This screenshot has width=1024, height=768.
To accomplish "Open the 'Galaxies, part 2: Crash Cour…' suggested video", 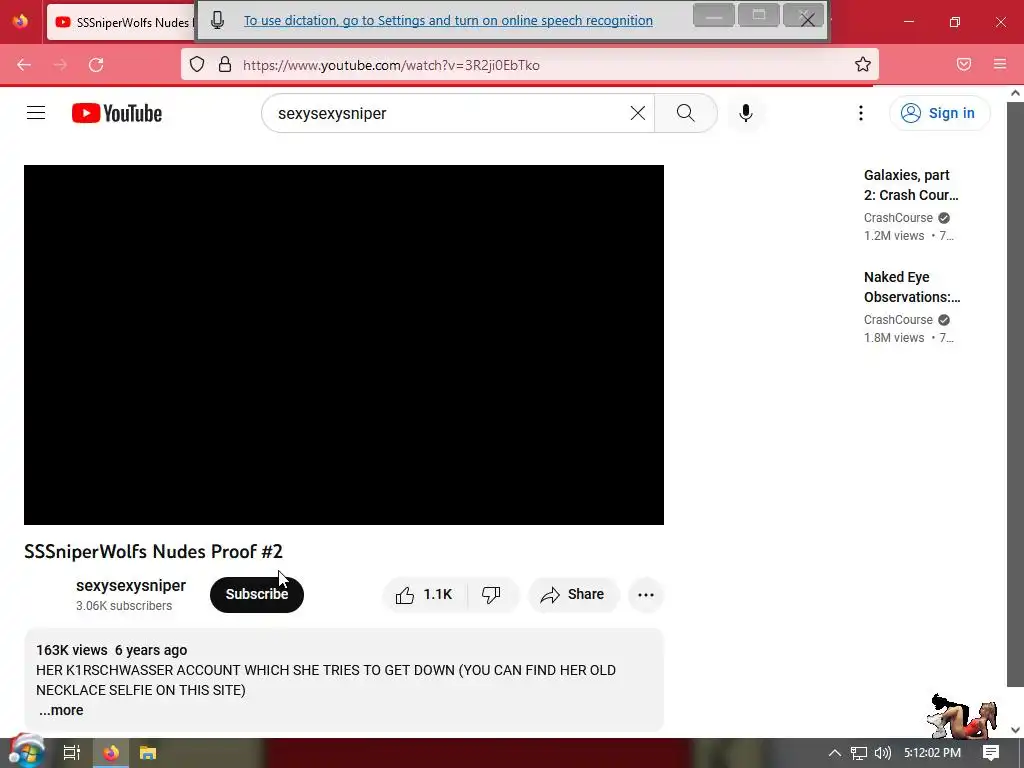I will coord(911,185).
